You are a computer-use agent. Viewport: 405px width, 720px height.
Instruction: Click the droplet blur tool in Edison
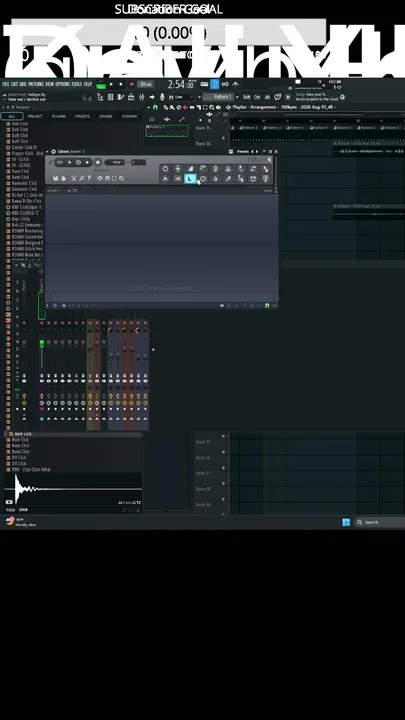215,179
